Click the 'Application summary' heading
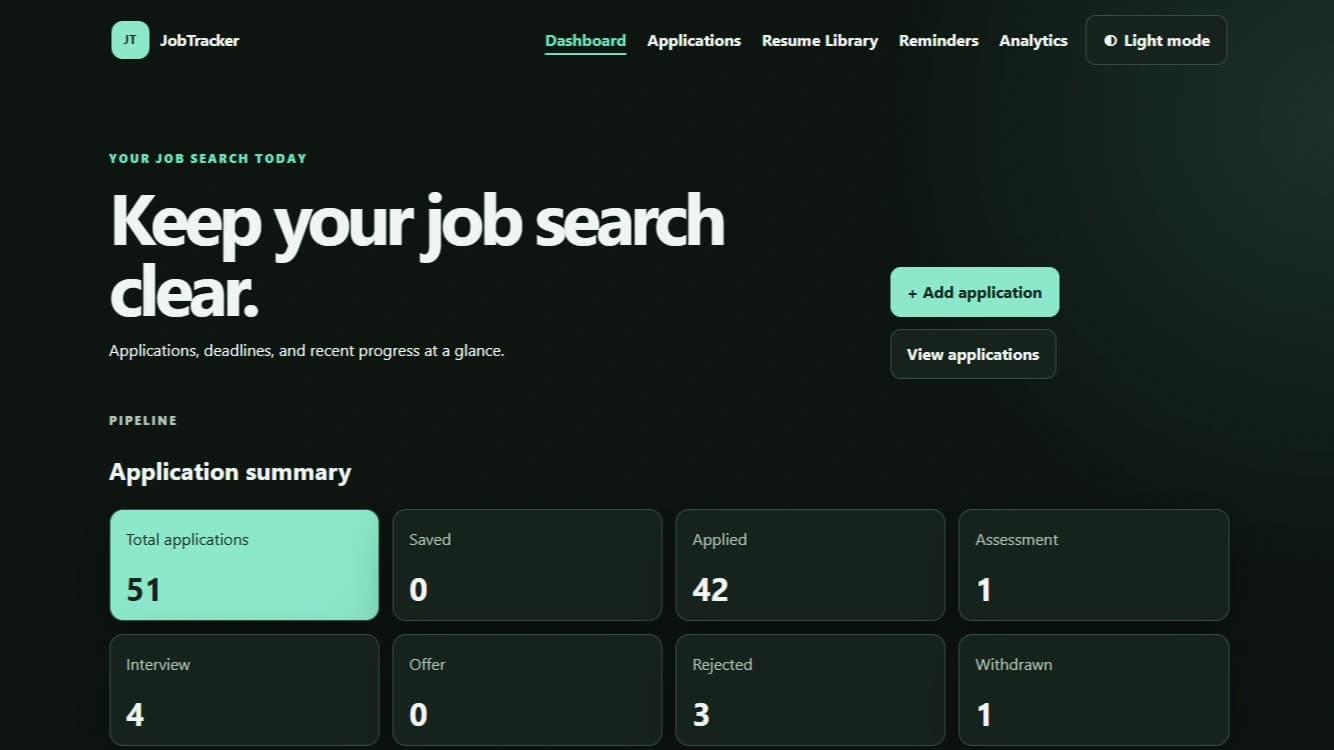The width and height of the screenshot is (1334, 750). pos(230,472)
